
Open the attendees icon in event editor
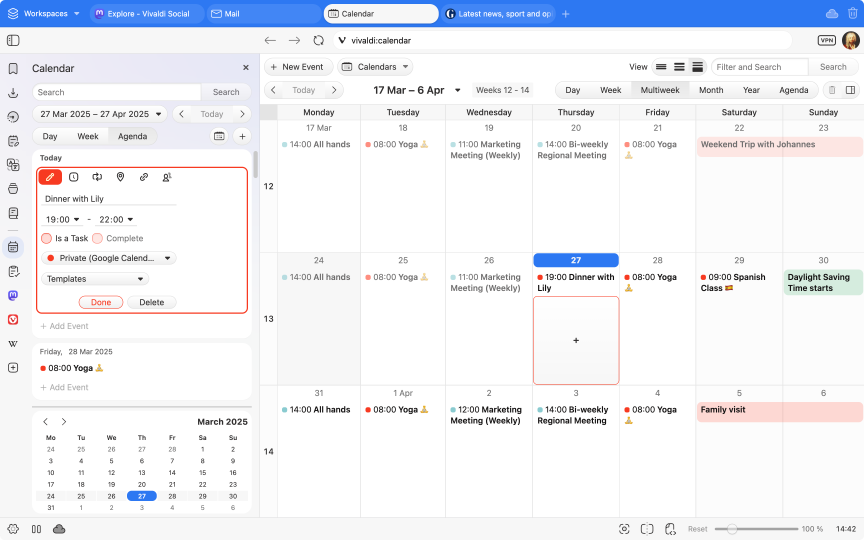pyautogui.click(x=167, y=177)
